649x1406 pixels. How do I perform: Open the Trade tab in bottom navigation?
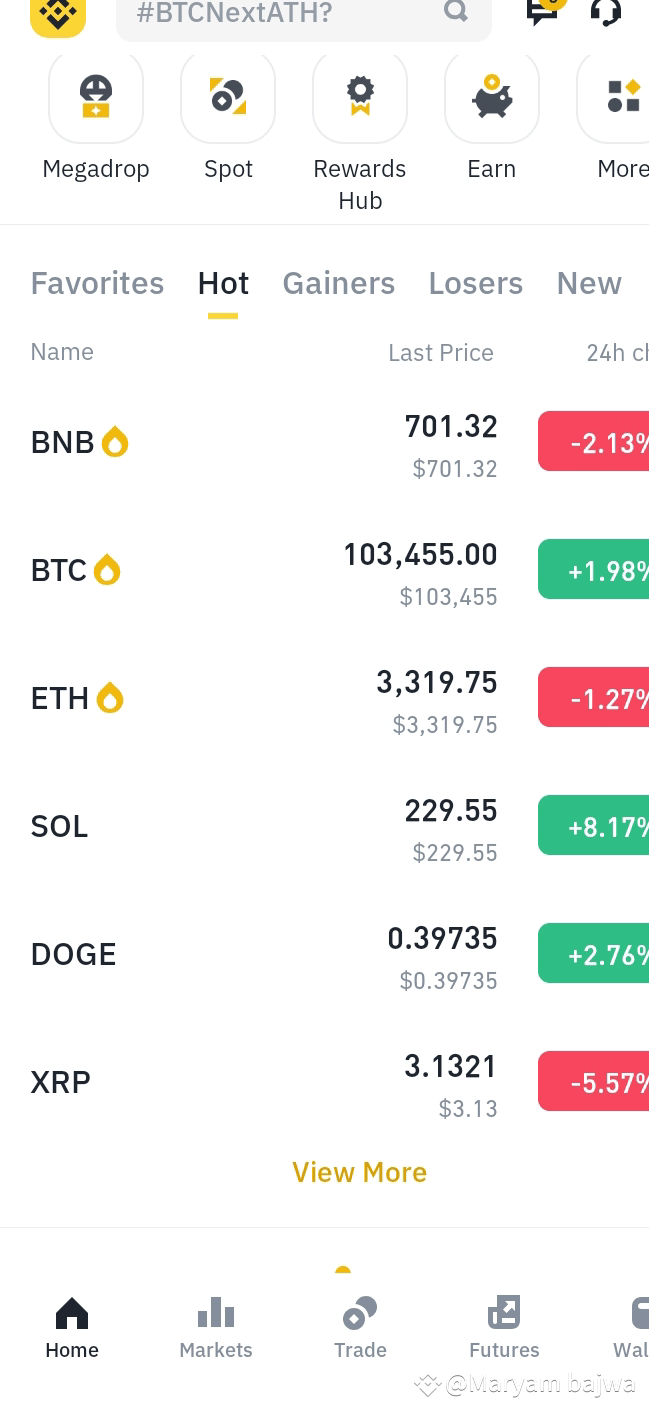(360, 1327)
